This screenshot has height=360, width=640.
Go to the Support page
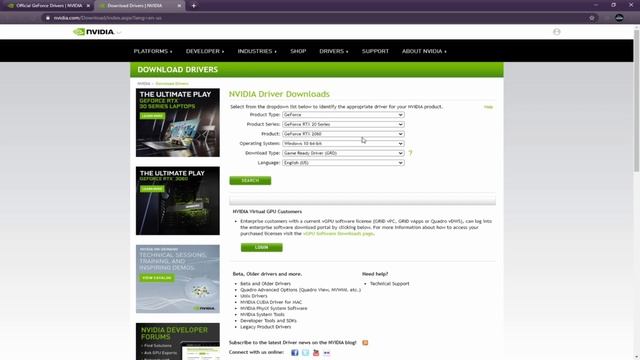point(375,51)
